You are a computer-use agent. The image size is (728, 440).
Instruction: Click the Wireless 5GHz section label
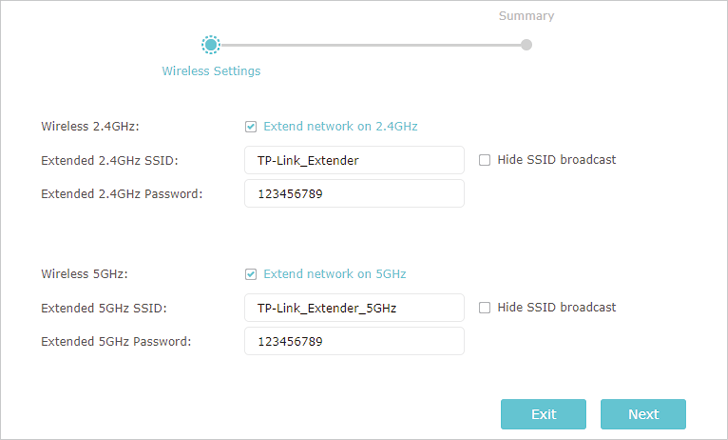pos(84,274)
